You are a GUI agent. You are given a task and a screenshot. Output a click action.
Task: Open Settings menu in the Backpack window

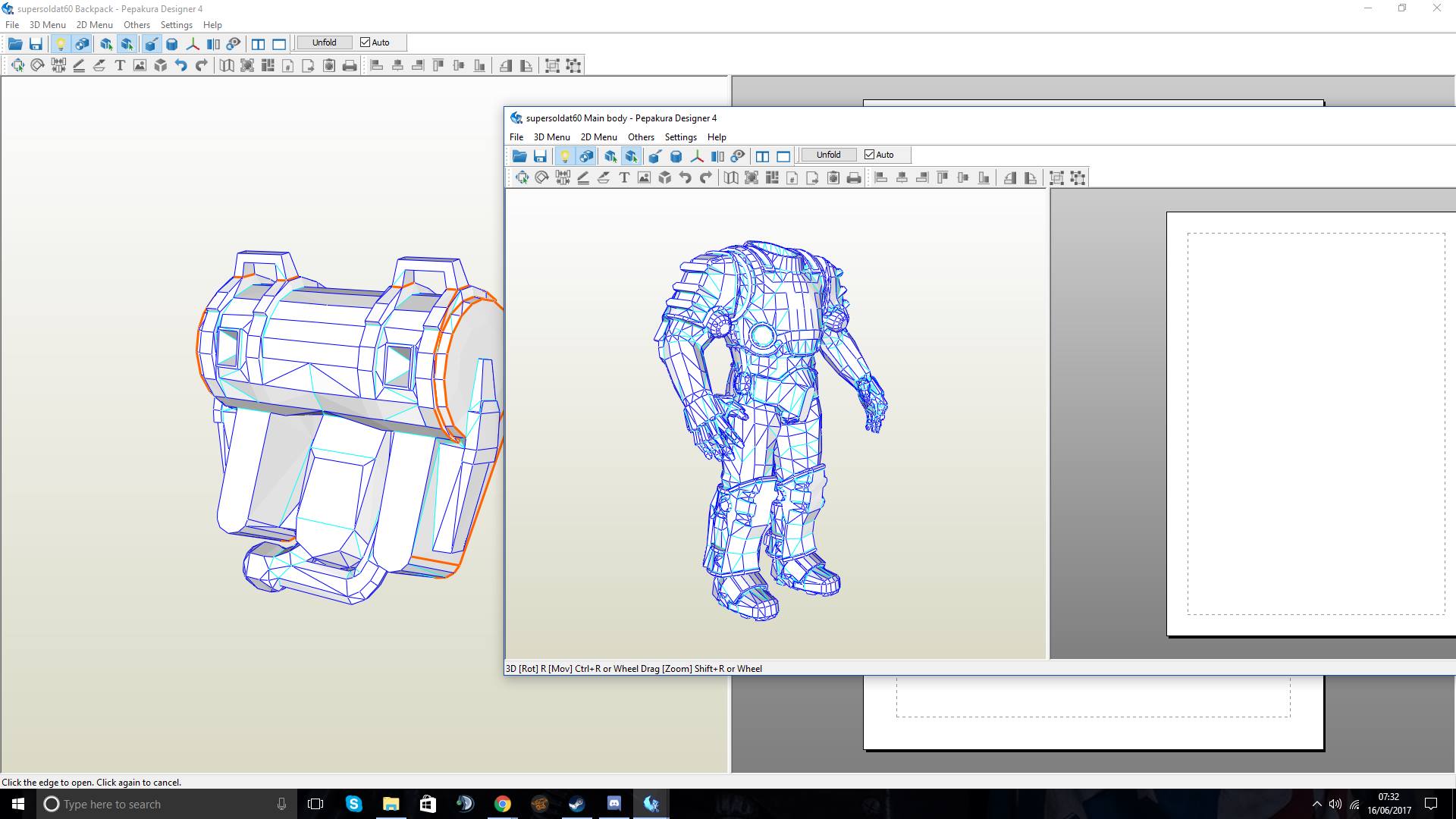point(176,24)
